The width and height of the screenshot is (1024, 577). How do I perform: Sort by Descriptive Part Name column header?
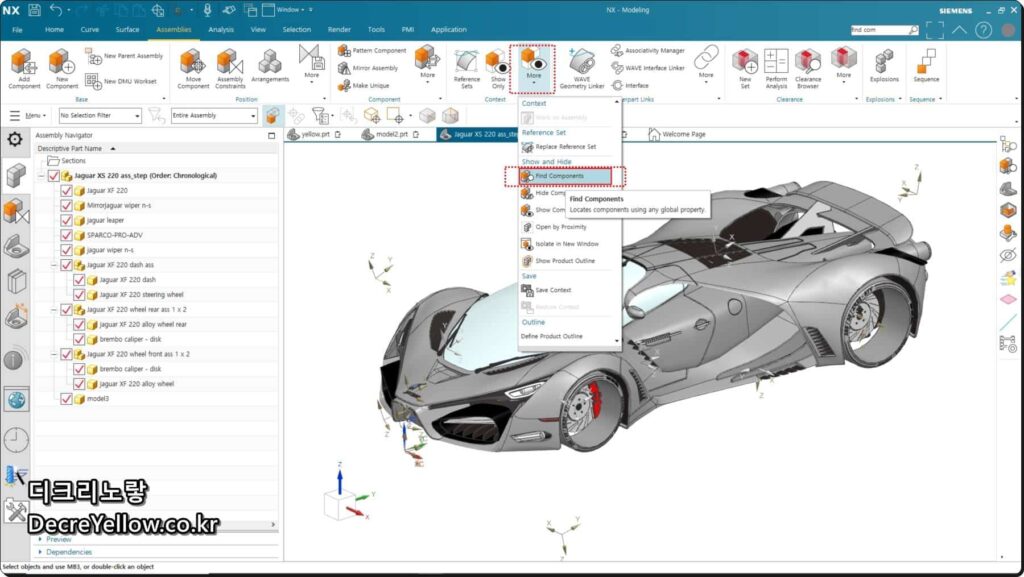(x=69, y=149)
